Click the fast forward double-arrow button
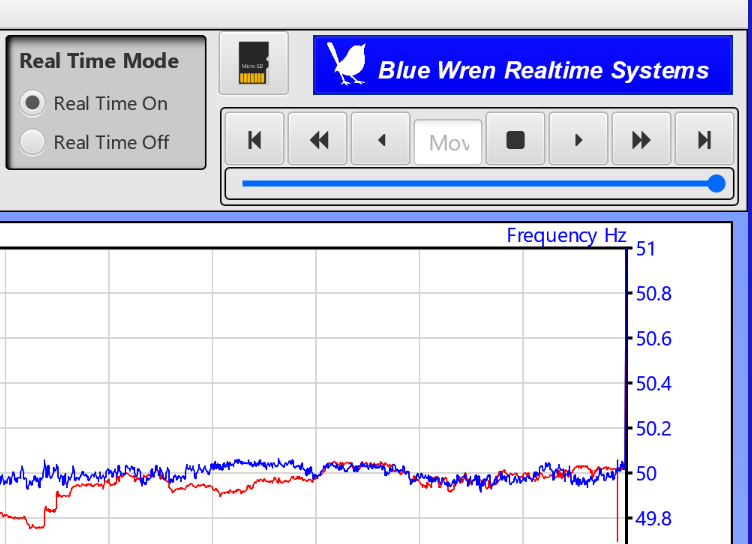Screen dimensions: 752x544 (641, 140)
